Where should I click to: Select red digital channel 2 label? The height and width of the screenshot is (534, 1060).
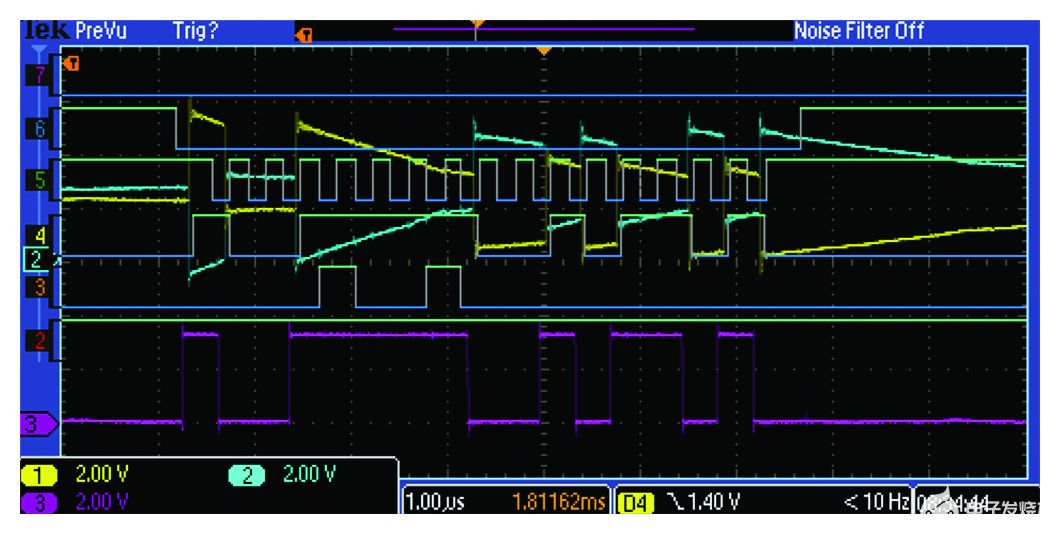[40, 340]
